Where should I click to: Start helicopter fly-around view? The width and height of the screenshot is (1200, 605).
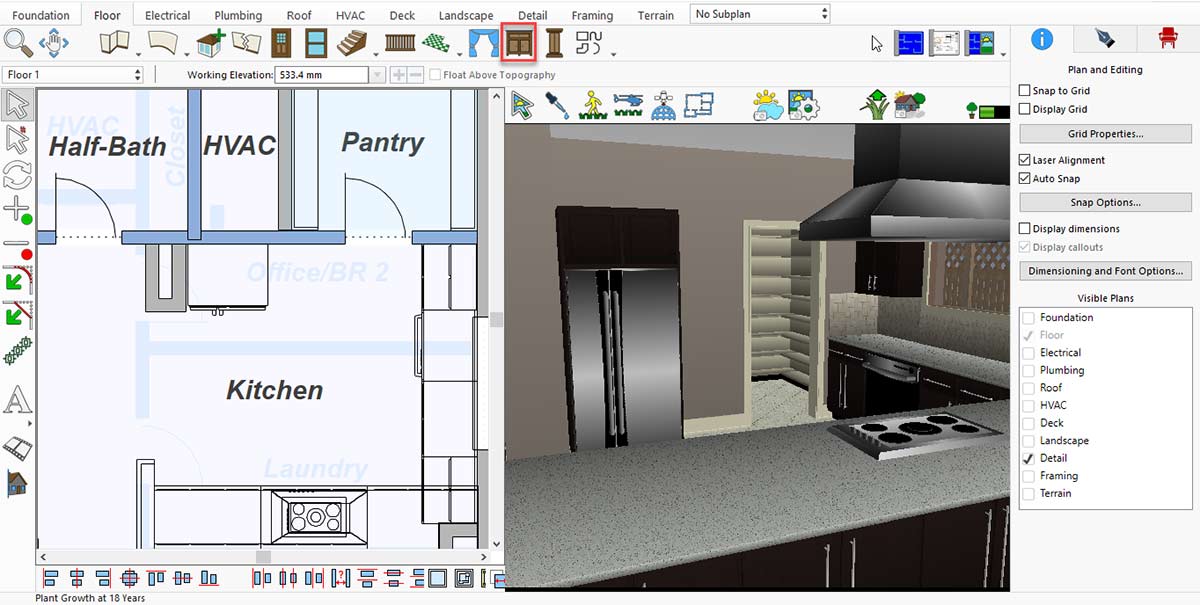627,104
